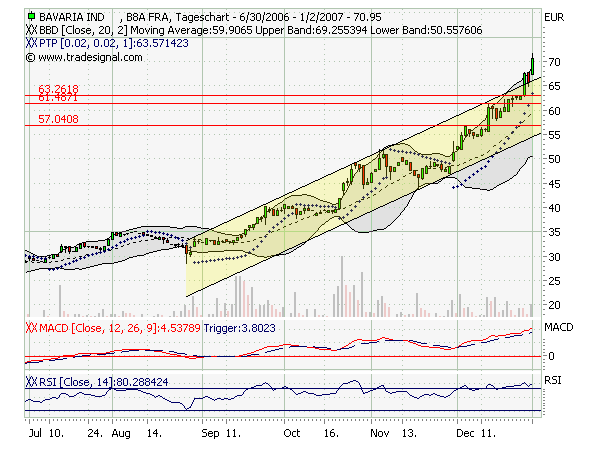Select the 57.0408 support level label
Screen dimensions: 600x450
(x=58, y=119)
